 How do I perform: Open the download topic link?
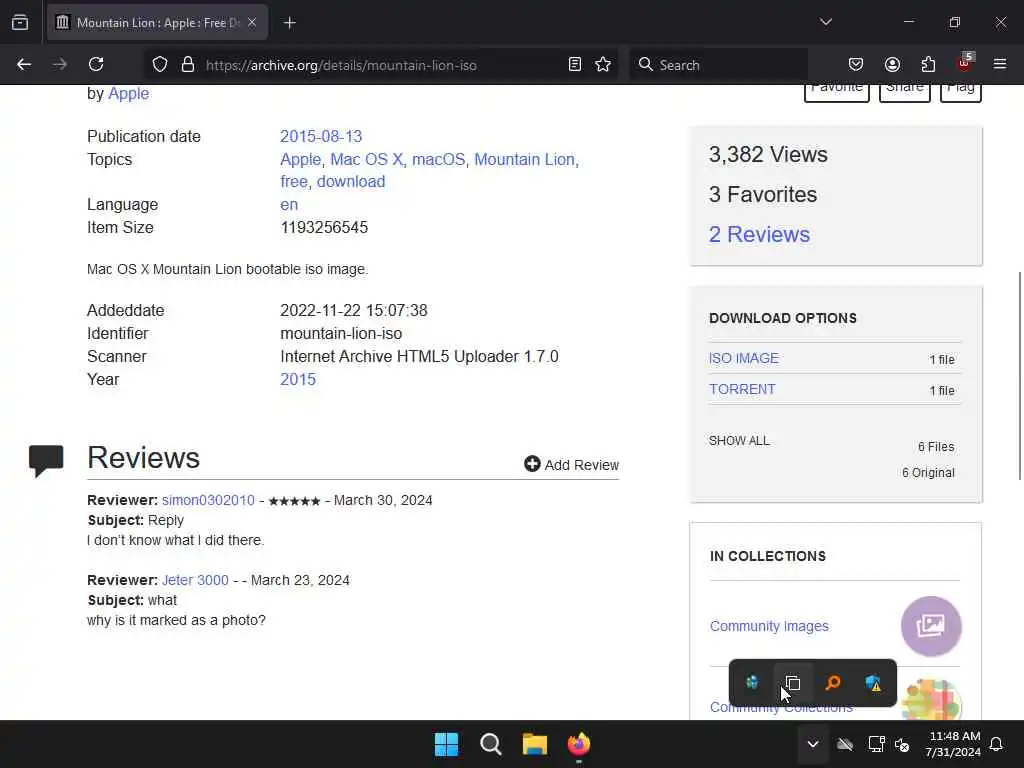point(351,182)
